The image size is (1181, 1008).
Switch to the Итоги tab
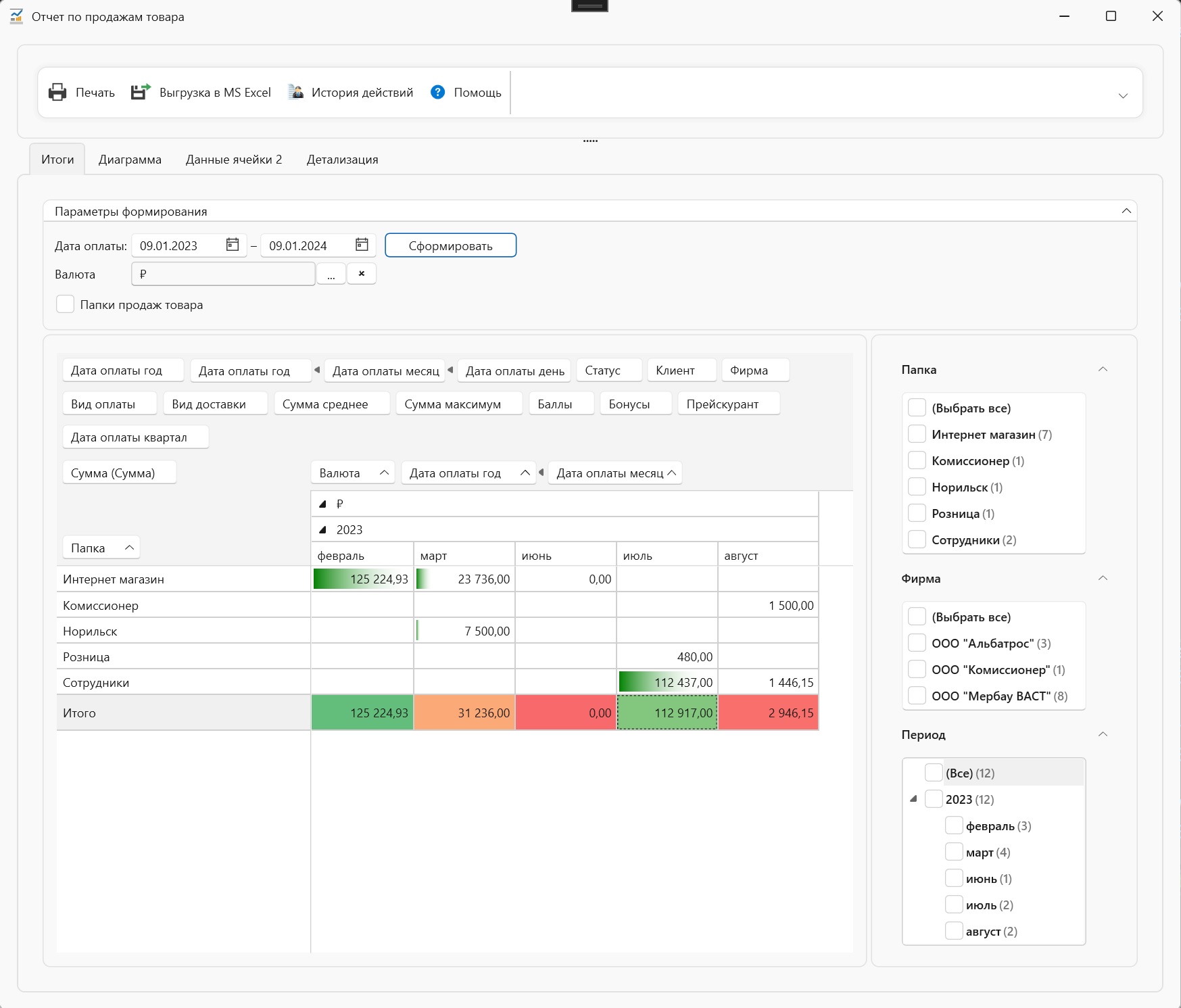point(57,160)
